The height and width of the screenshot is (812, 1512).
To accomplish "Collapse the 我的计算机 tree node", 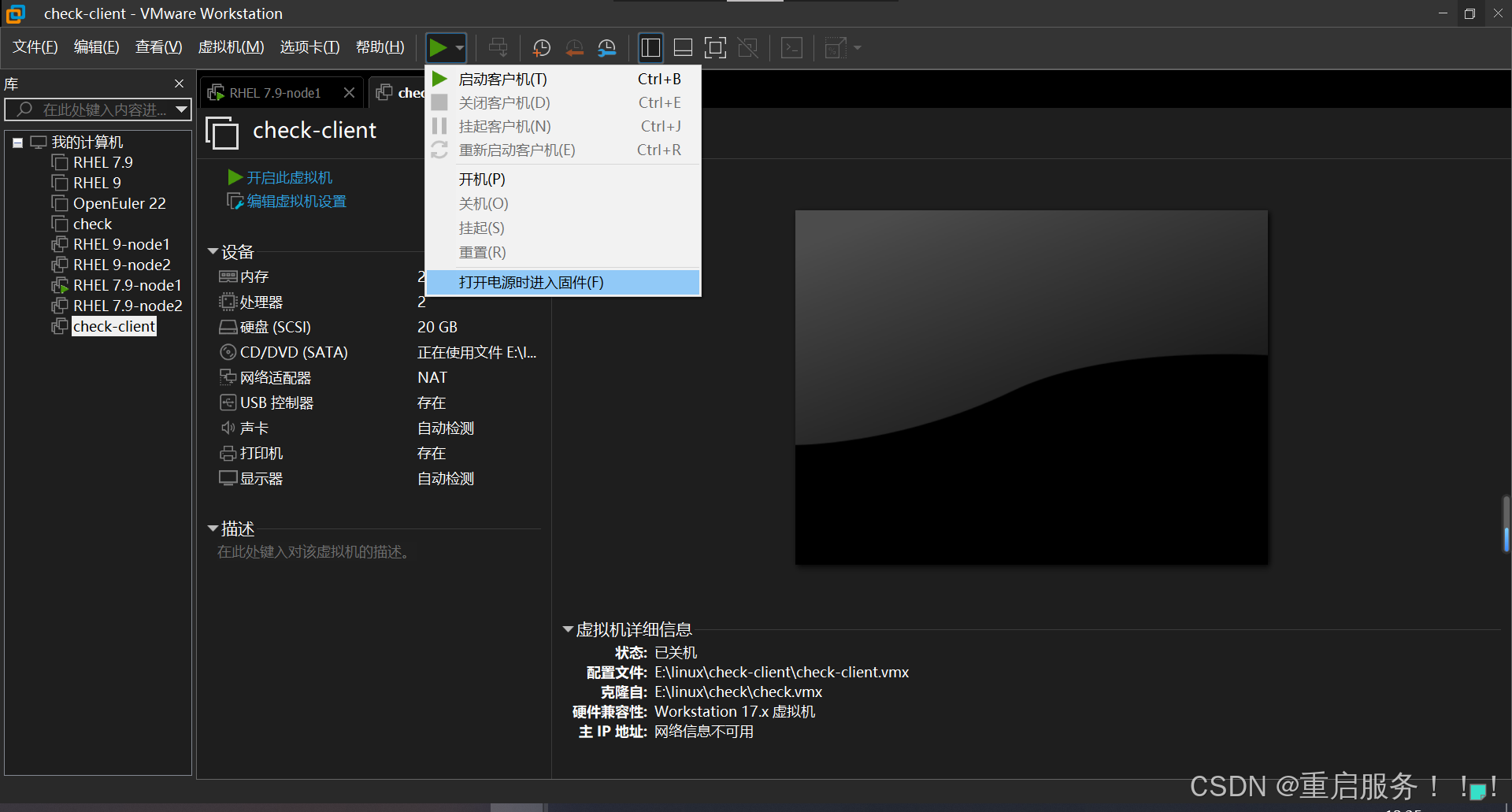I will (17, 143).
